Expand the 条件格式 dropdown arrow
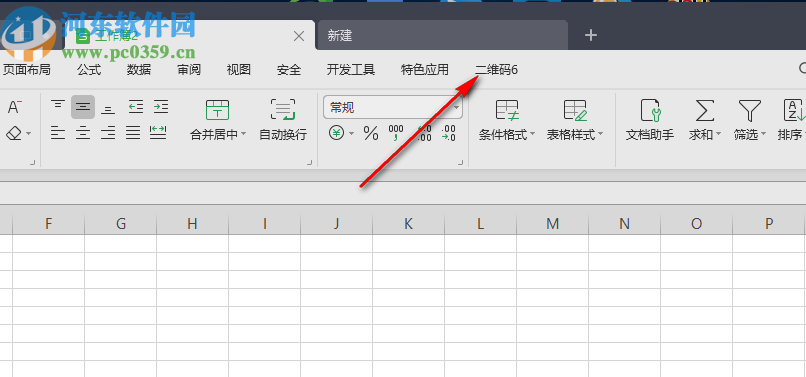806x377 pixels. (532, 135)
